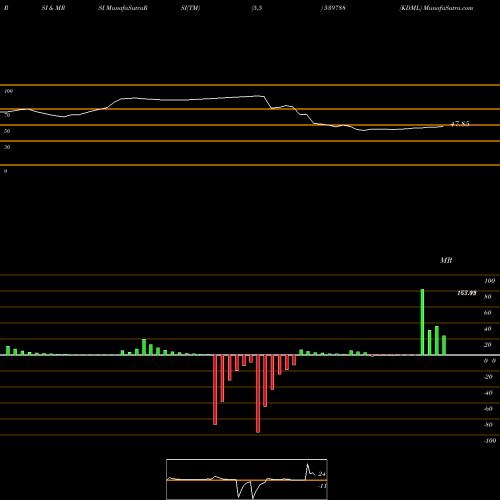Click the "(KDML) MunafaSutra.com" header text
The width and height of the screenshot is (500, 500).
click(x=436, y=8)
